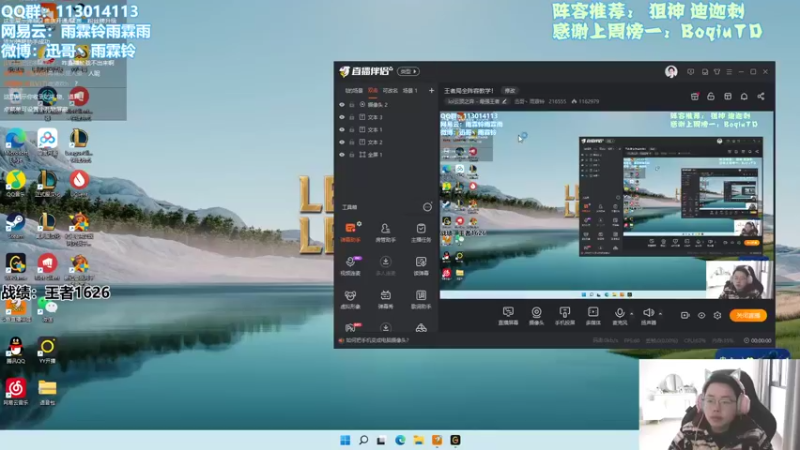Click the stream timer 00:00:00
Screen dimensions: 800x450
(x=758, y=340)
